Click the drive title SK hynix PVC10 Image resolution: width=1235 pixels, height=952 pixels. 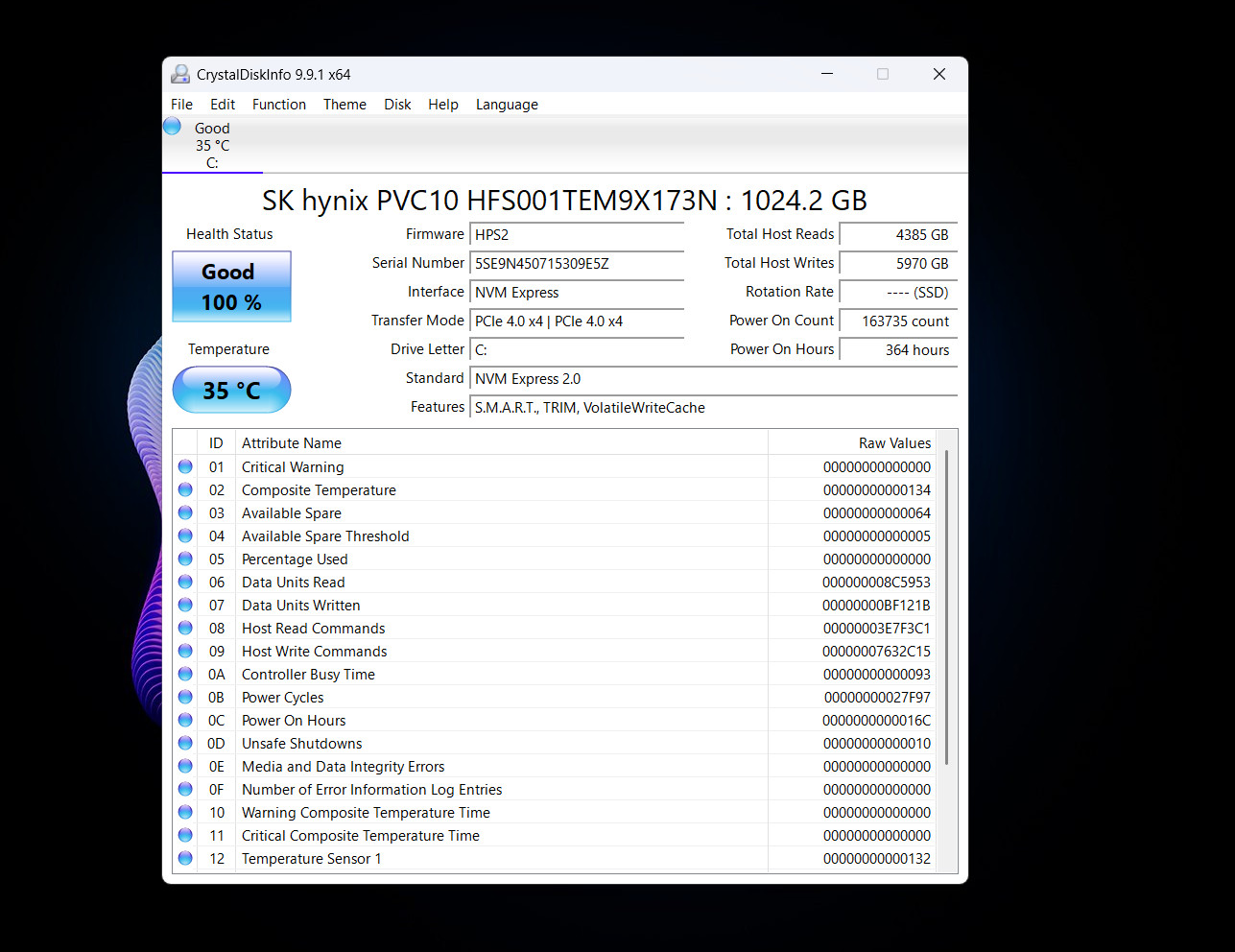(564, 201)
